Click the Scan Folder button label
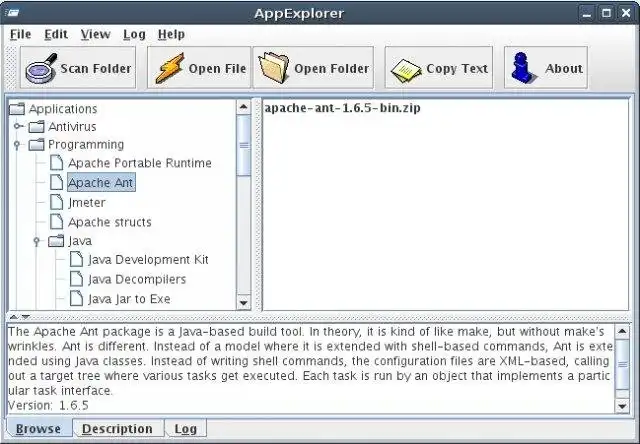 tap(96, 68)
